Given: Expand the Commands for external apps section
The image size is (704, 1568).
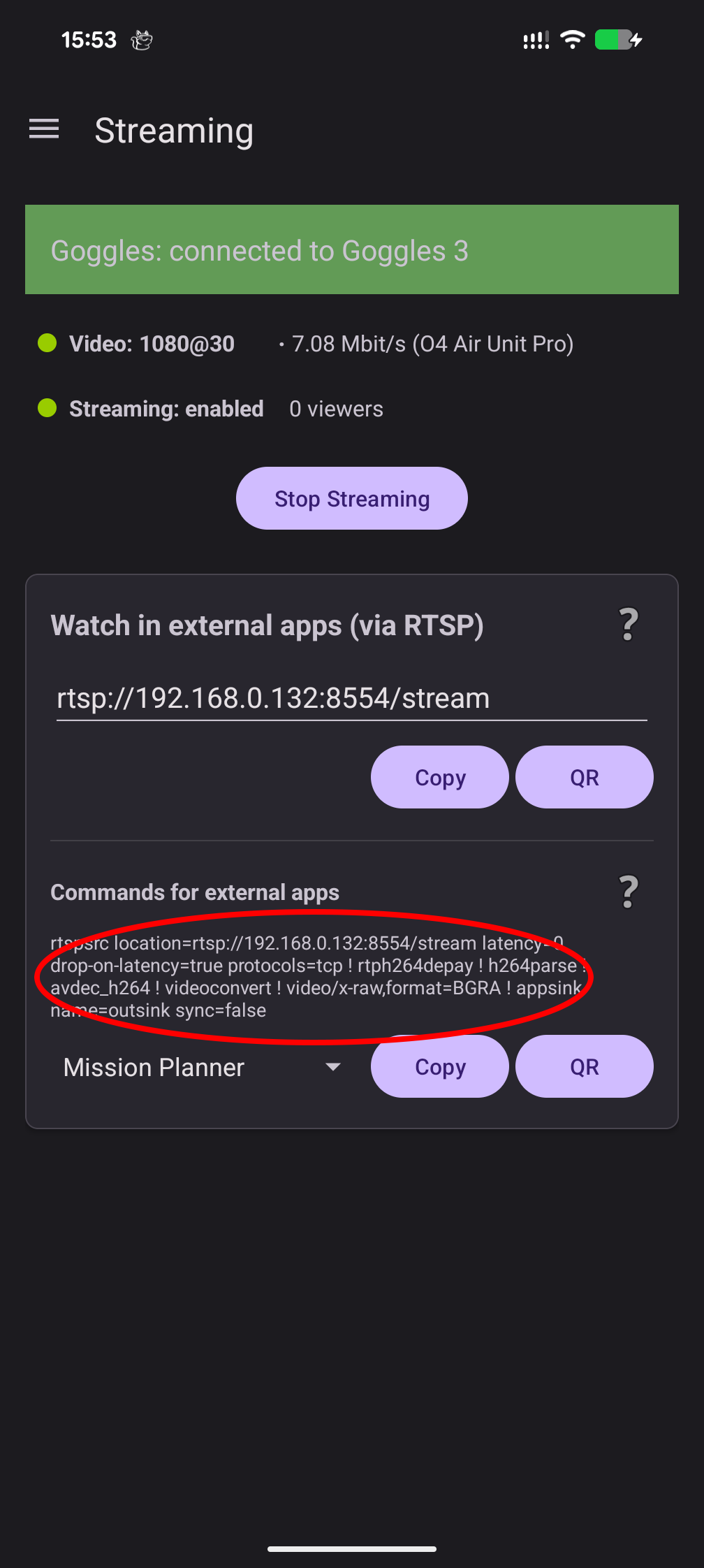Looking at the screenshot, I should click(195, 892).
